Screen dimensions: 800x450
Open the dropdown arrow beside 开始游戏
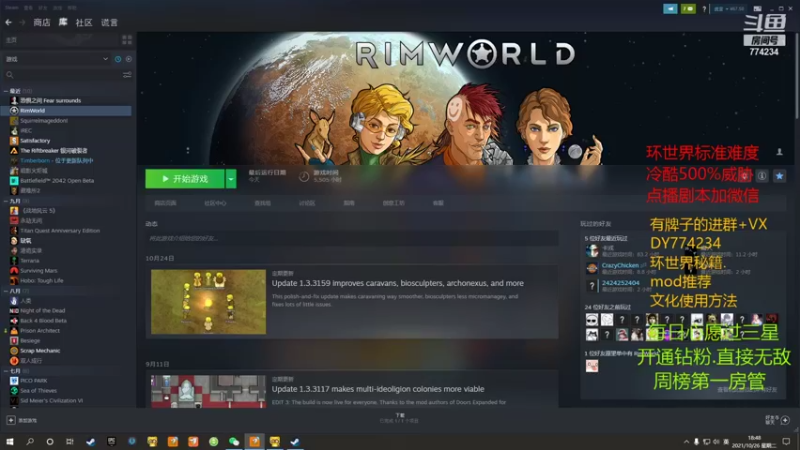point(231,179)
